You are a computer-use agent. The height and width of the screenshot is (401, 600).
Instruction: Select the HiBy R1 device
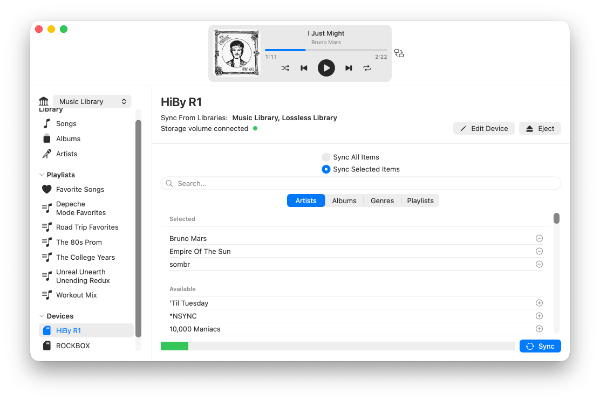(86, 330)
